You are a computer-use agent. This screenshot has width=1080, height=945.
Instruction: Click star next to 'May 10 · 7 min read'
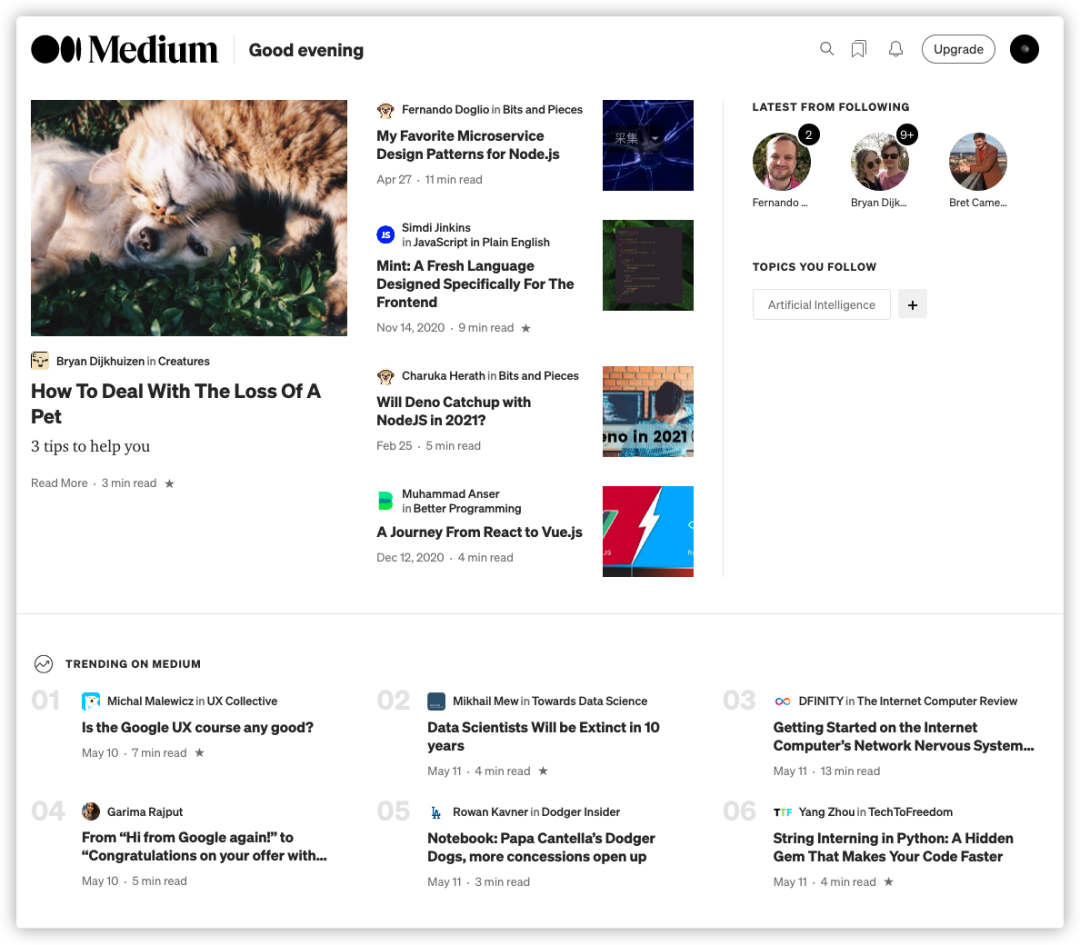(x=200, y=753)
